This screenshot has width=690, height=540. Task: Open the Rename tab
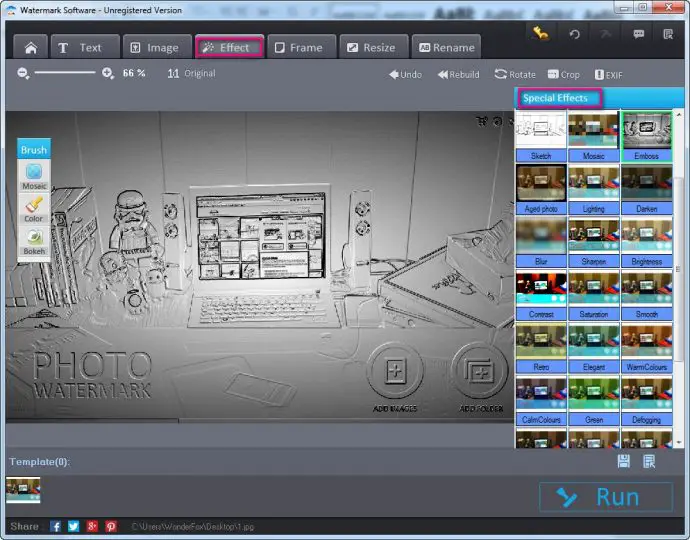coord(445,47)
